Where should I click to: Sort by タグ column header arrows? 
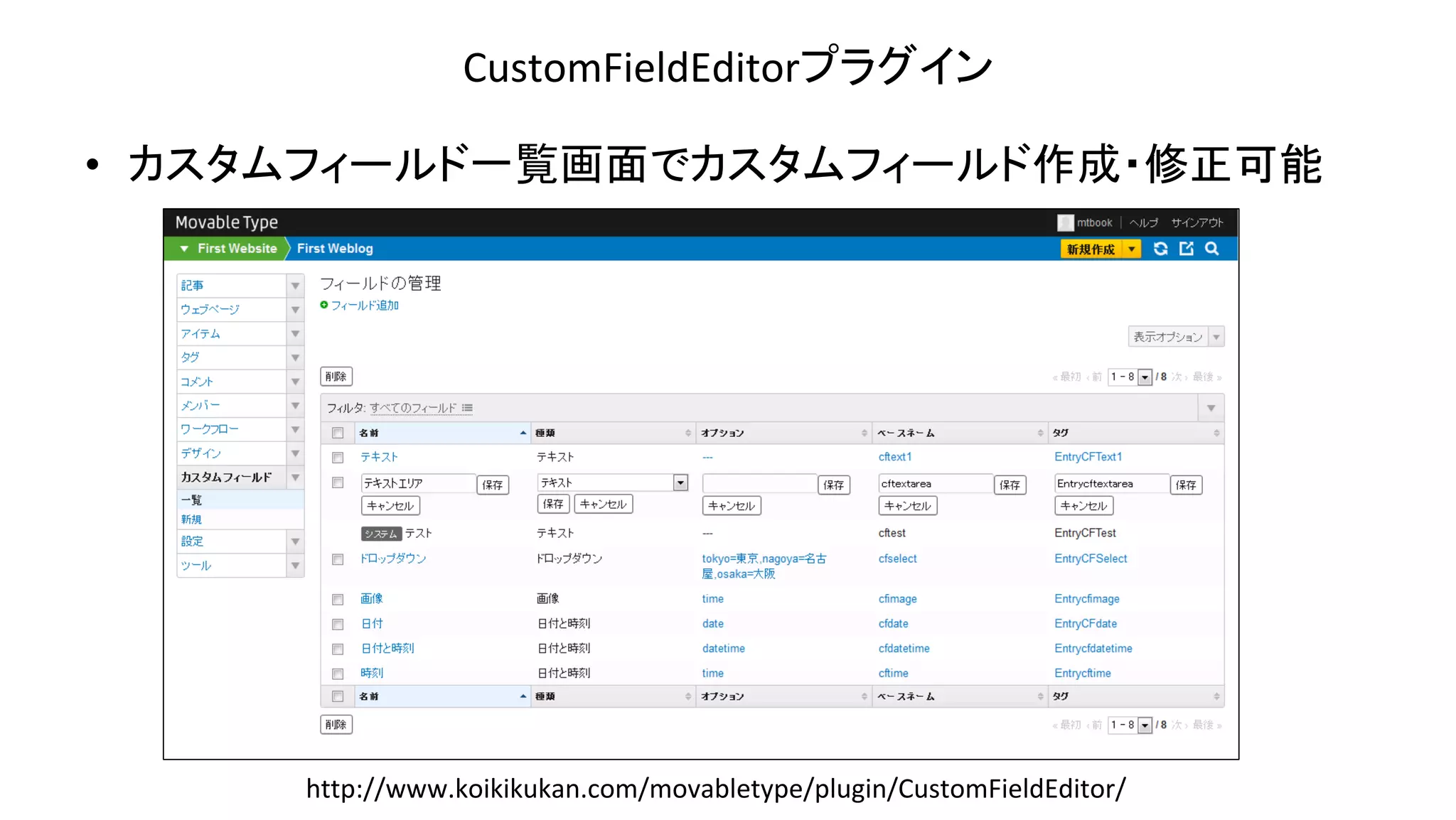(1216, 433)
